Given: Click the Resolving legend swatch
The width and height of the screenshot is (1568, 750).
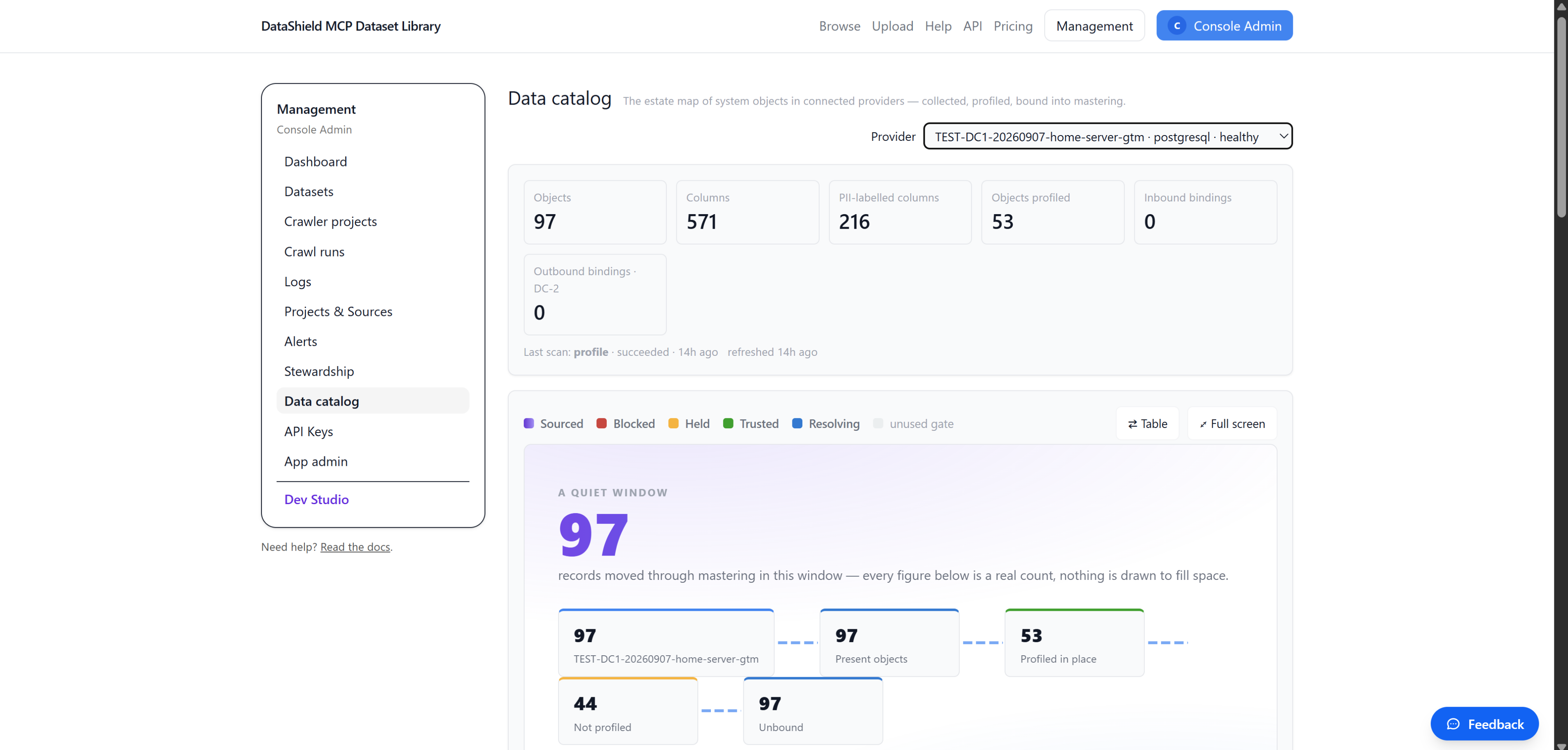Looking at the screenshot, I should (x=797, y=423).
